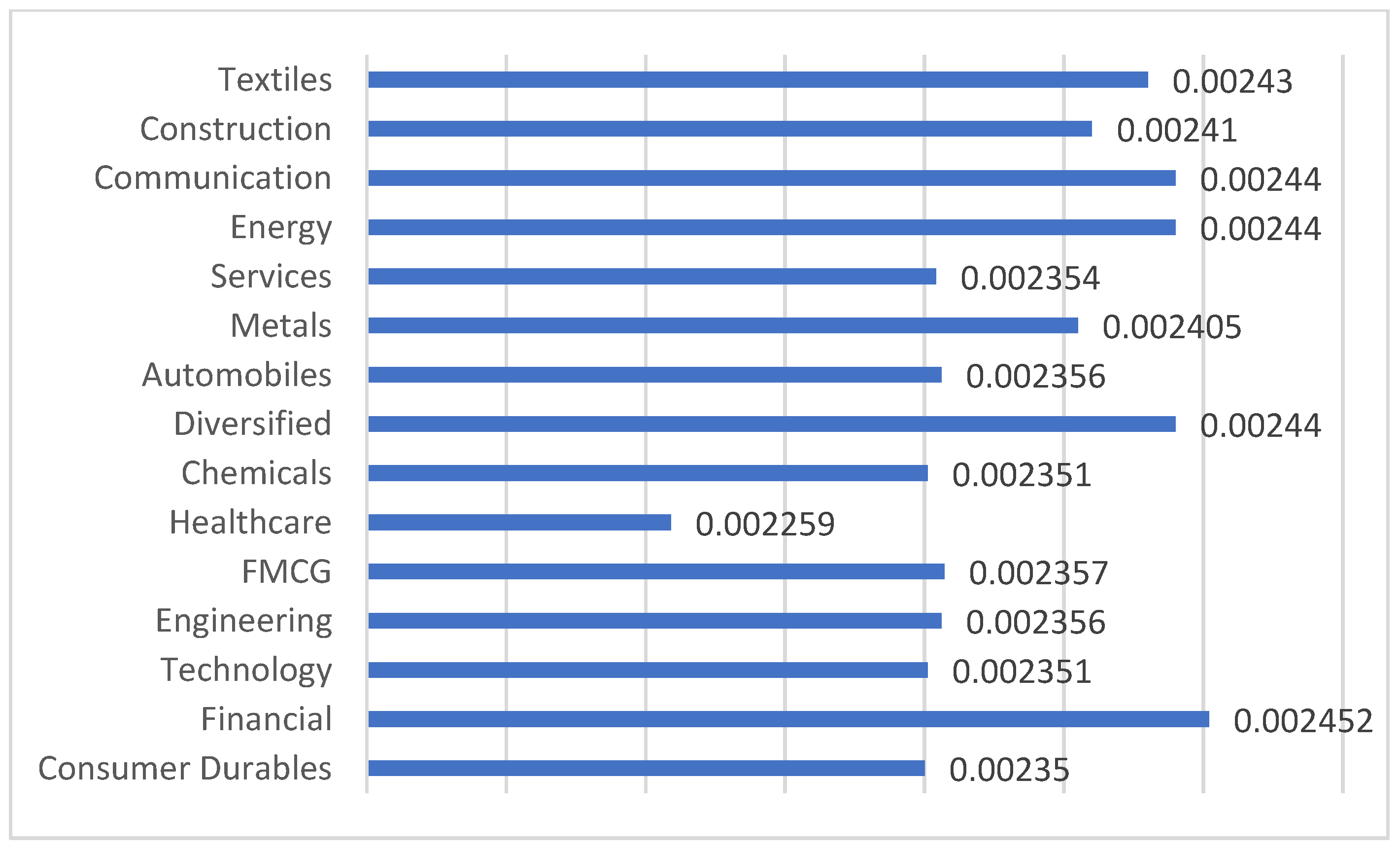Image resolution: width=1400 pixels, height=850 pixels.
Task: Select the Engineering bar
Action: tap(654, 621)
